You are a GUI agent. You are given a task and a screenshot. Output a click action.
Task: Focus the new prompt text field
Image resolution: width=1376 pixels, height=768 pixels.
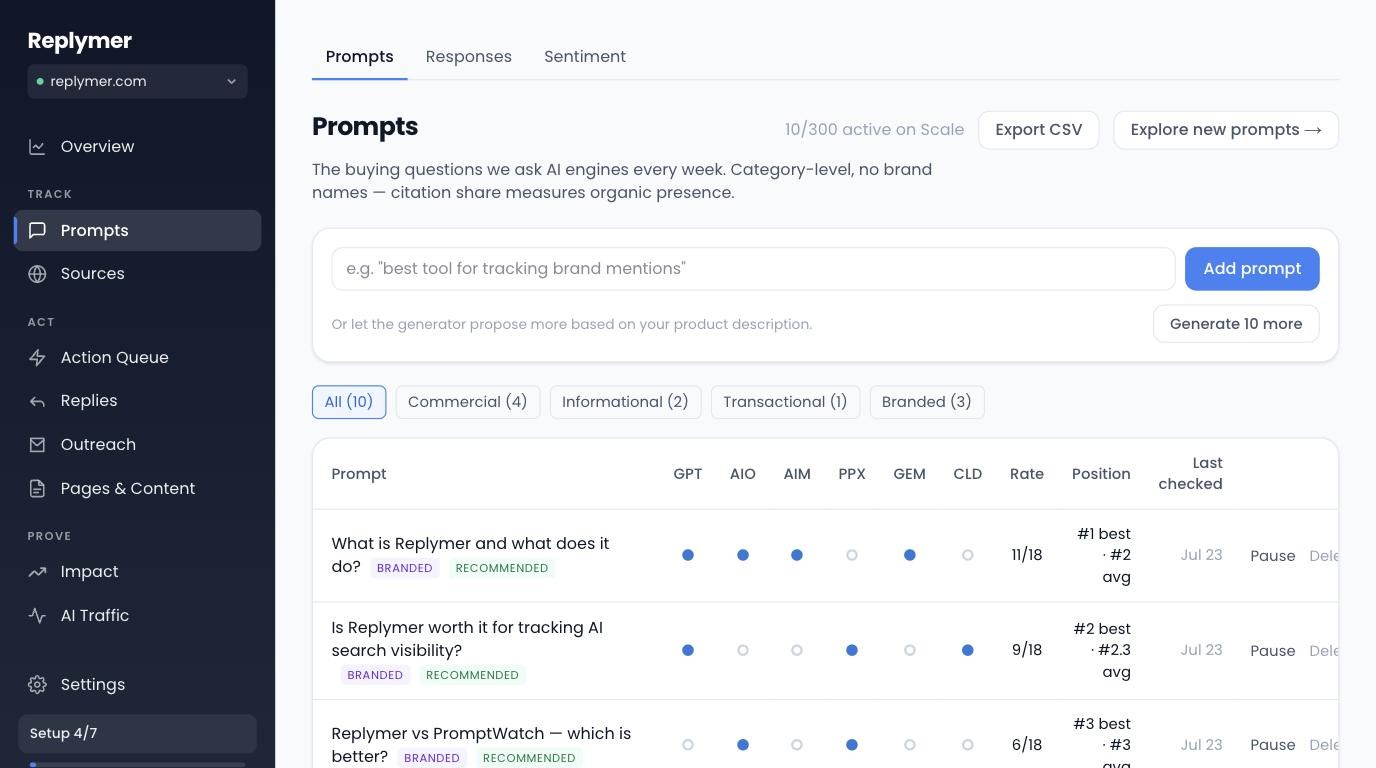coord(753,269)
